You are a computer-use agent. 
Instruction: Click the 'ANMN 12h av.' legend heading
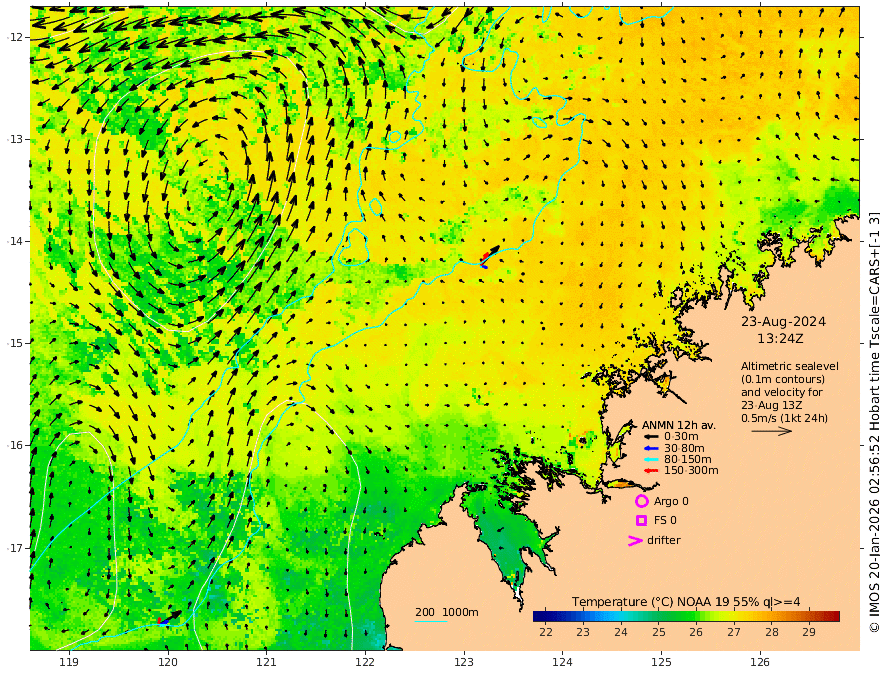coord(679,425)
